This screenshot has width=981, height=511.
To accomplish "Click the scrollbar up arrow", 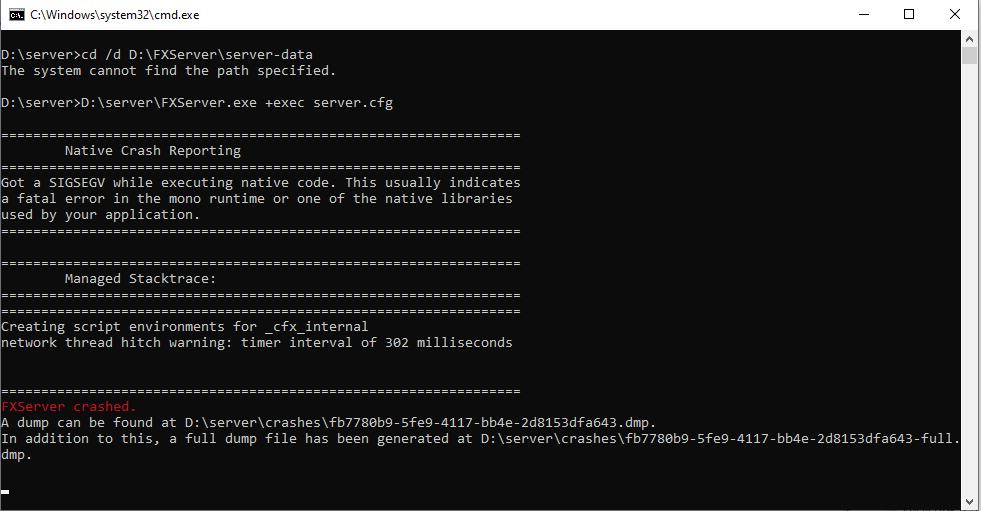I will 969,38.
